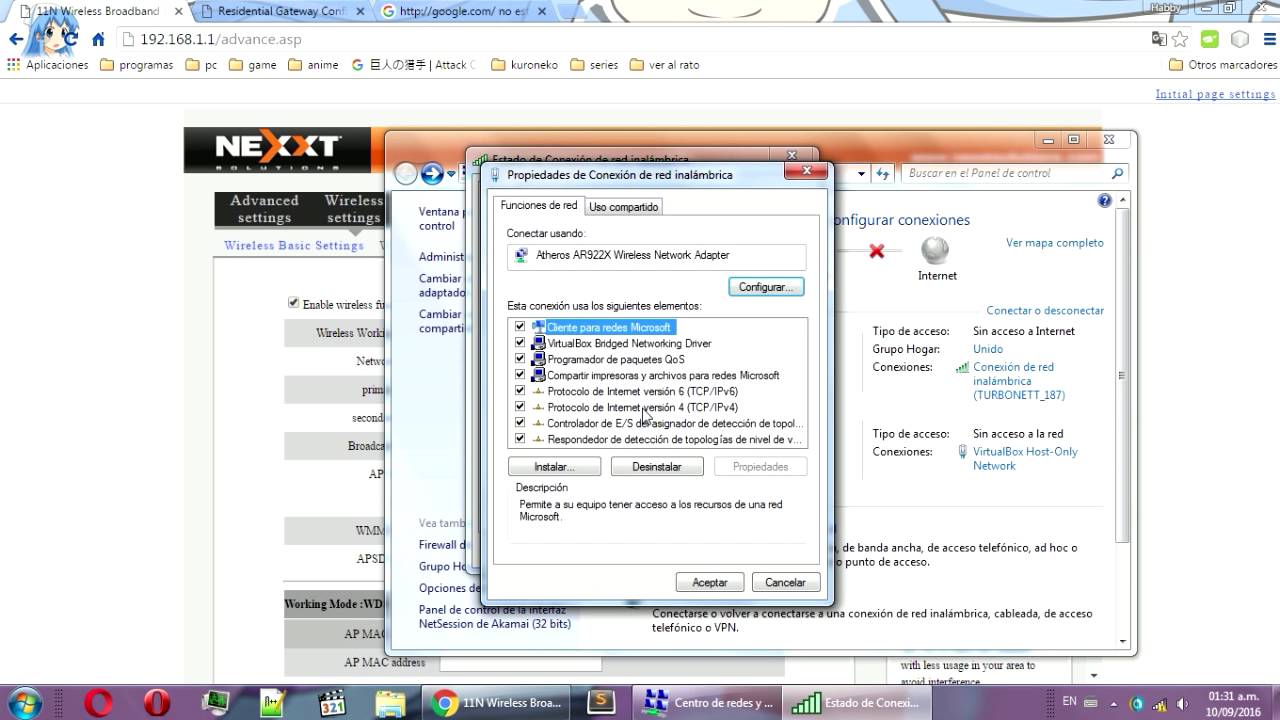
Task: Open the Advanced settings router menu
Action: pyautogui.click(x=264, y=209)
